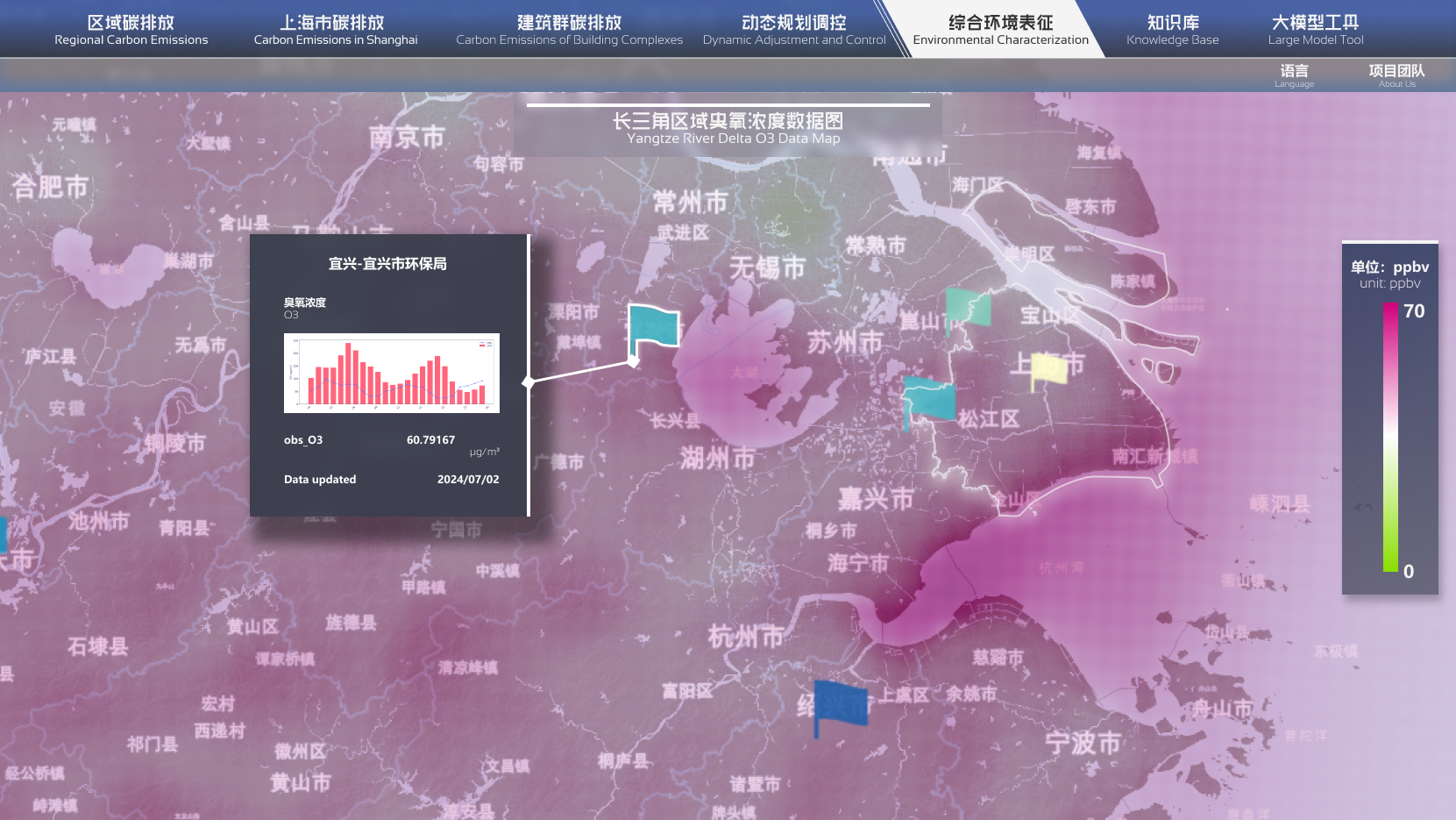Click the teal flag marker linked to the Yixing popup
Image resolution: width=1456 pixels, height=820 pixels.
(x=654, y=327)
